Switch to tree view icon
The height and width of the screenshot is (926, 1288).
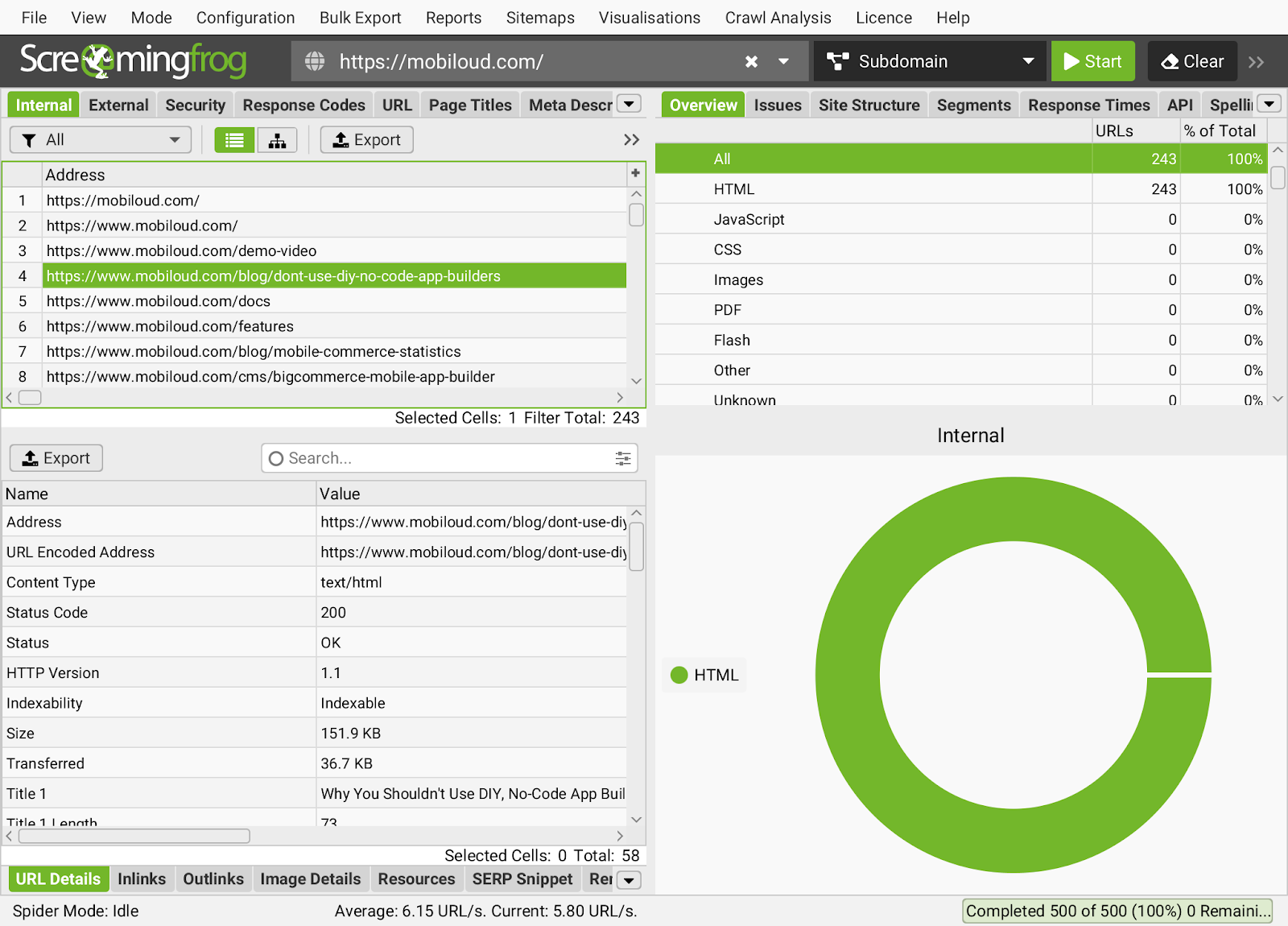(277, 140)
